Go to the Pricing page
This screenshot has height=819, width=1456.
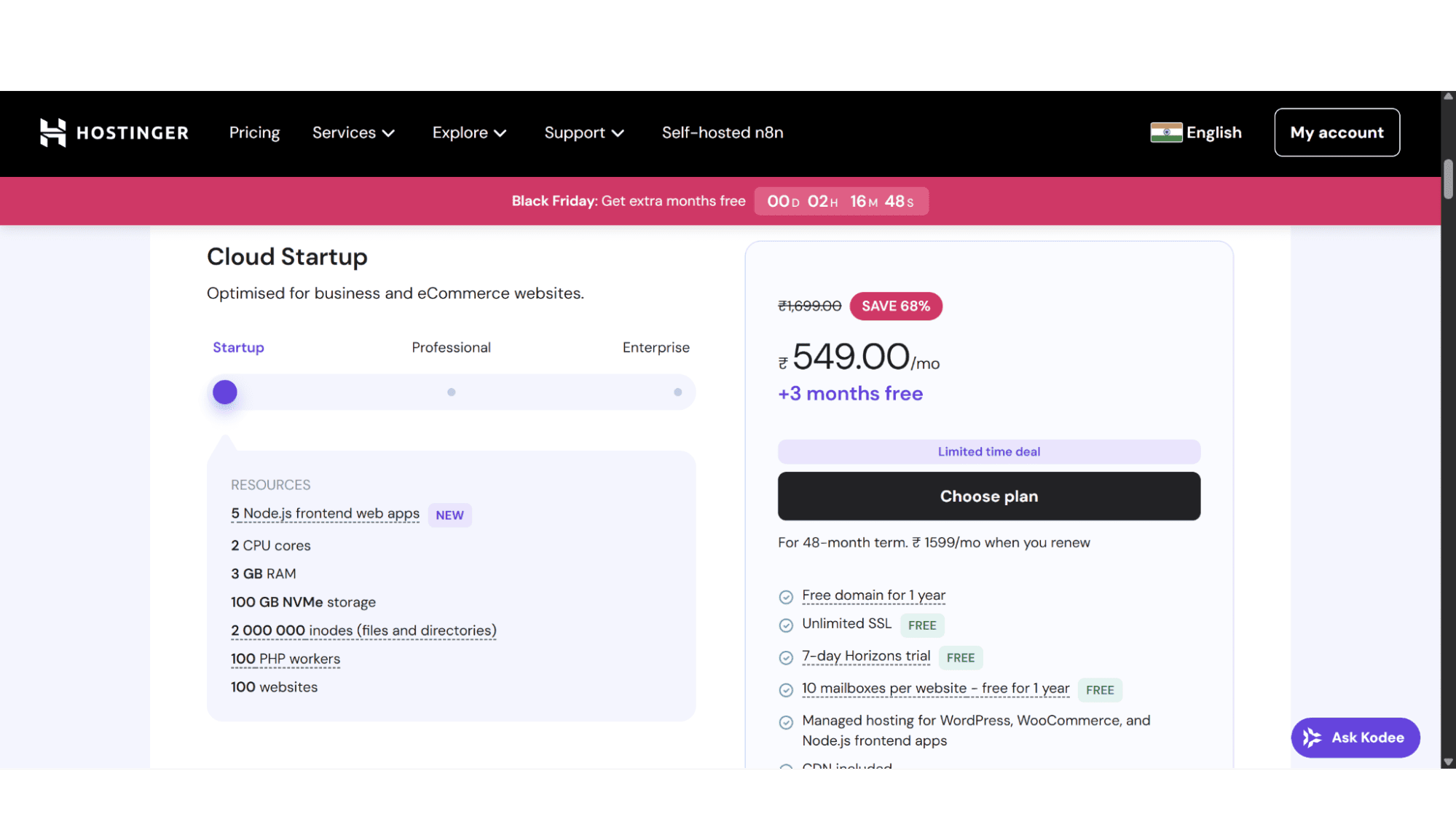[254, 132]
